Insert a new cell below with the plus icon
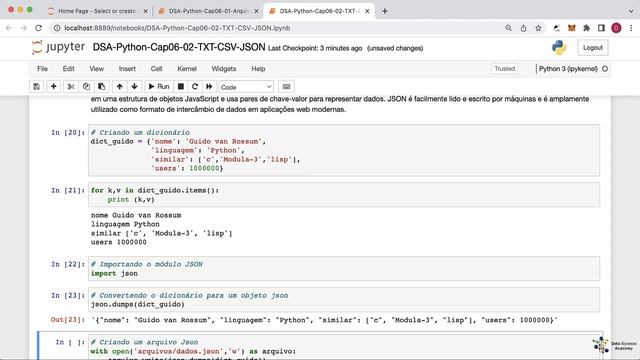 click(x=53, y=87)
